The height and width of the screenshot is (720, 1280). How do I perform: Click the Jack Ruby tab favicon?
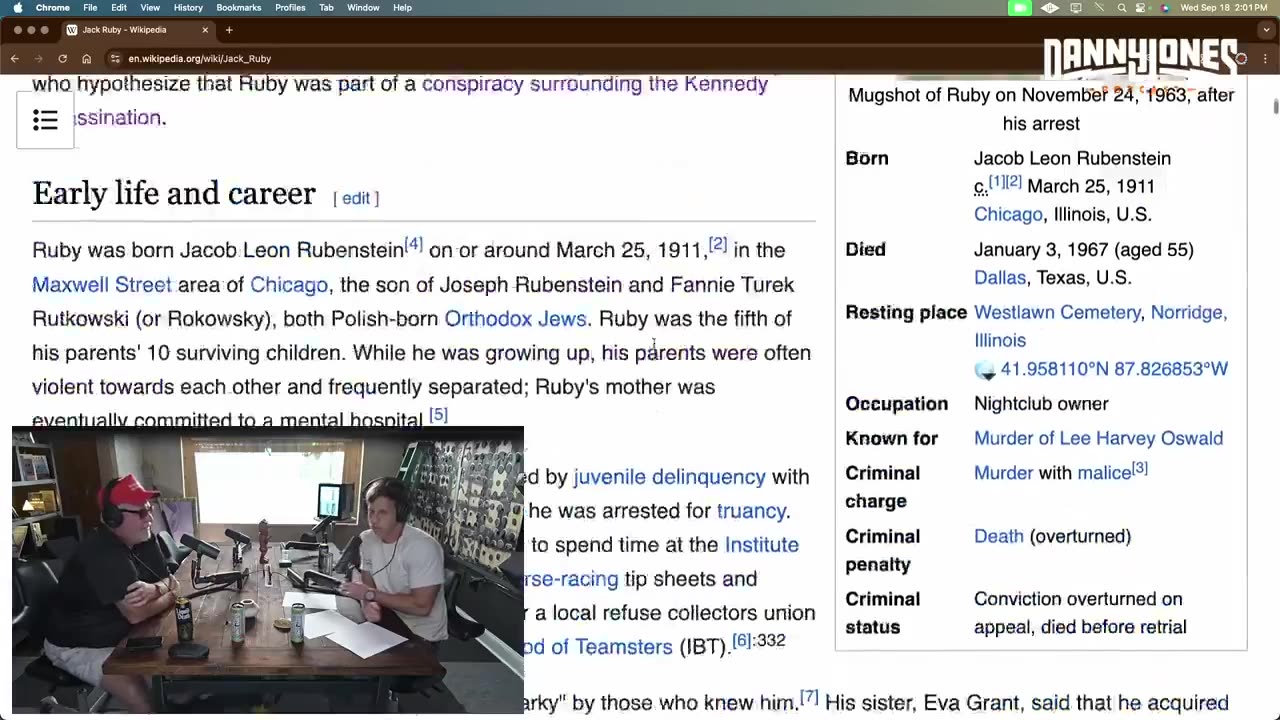pos(74,30)
